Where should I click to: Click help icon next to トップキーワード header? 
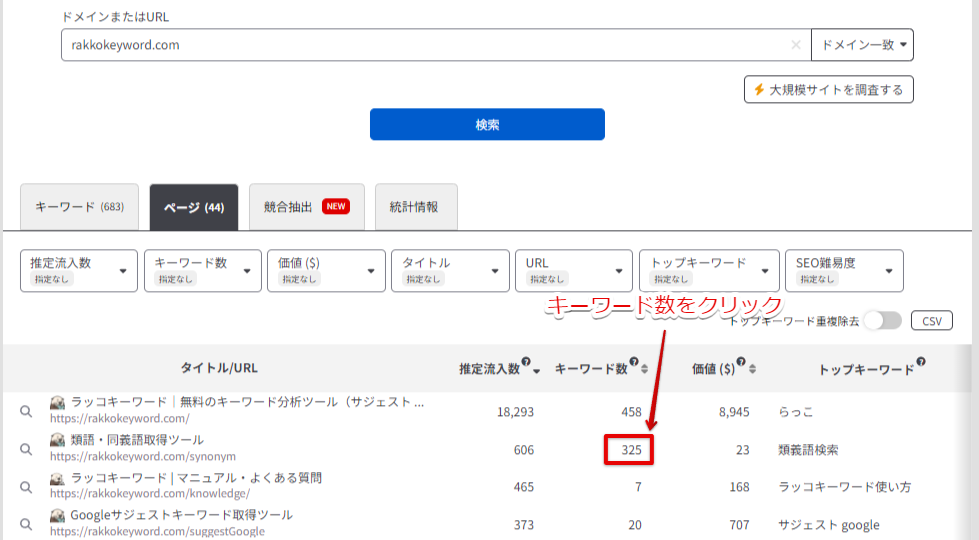tap(921, 363)
